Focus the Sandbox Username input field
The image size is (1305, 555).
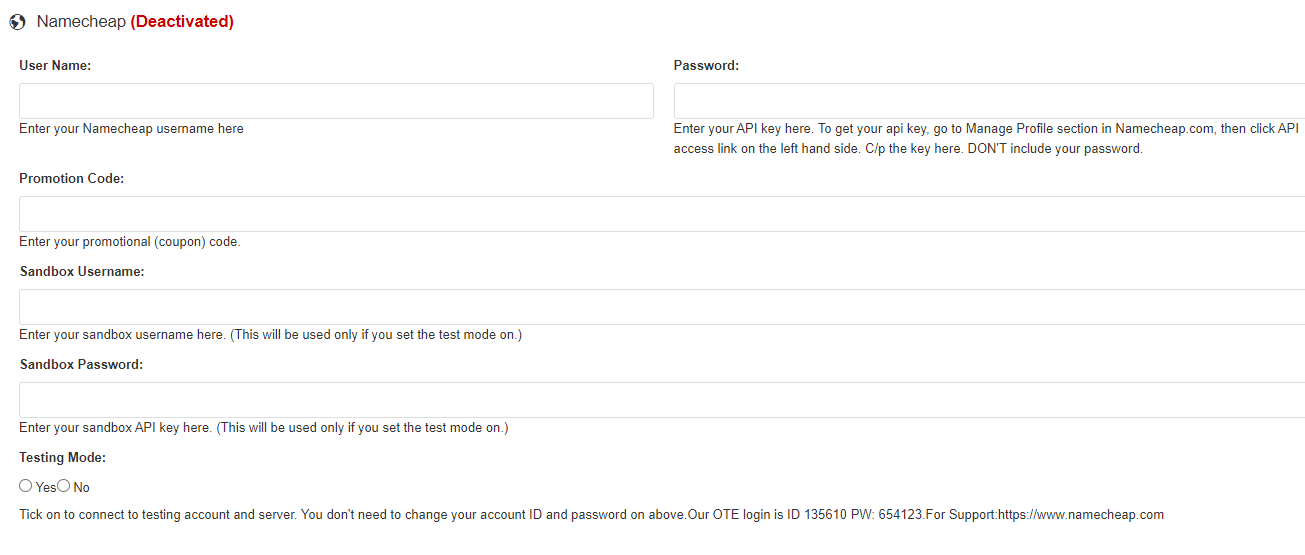[x=662, y=307]
